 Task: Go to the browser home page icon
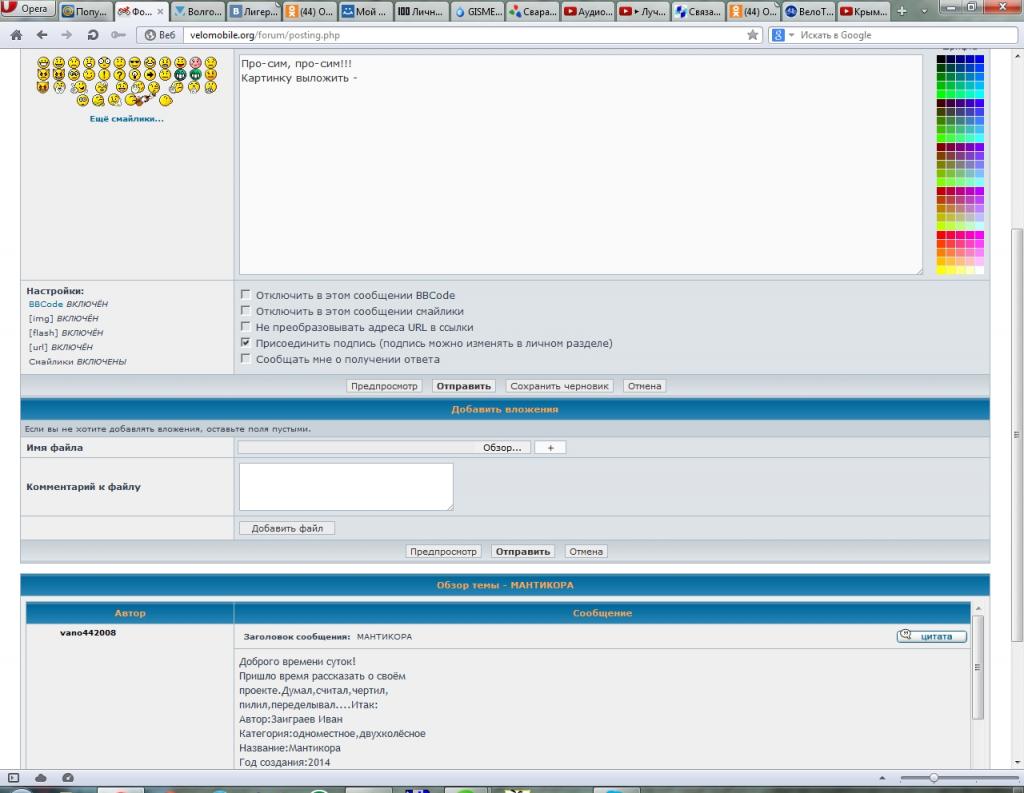[17, 35]
